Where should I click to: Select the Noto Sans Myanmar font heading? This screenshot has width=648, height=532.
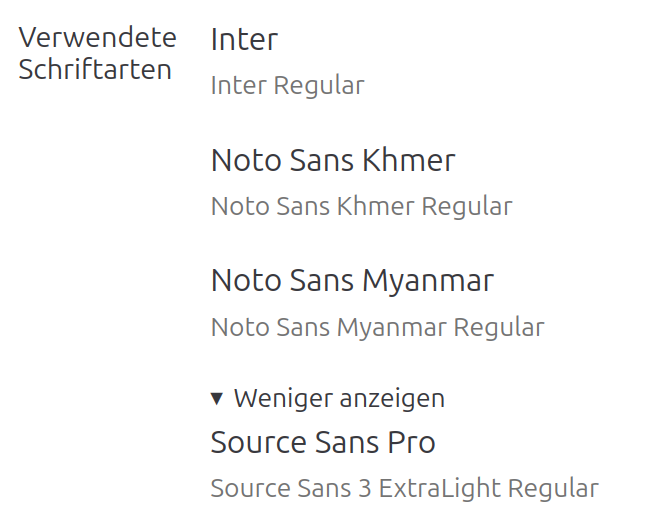[x=352, y=280]
